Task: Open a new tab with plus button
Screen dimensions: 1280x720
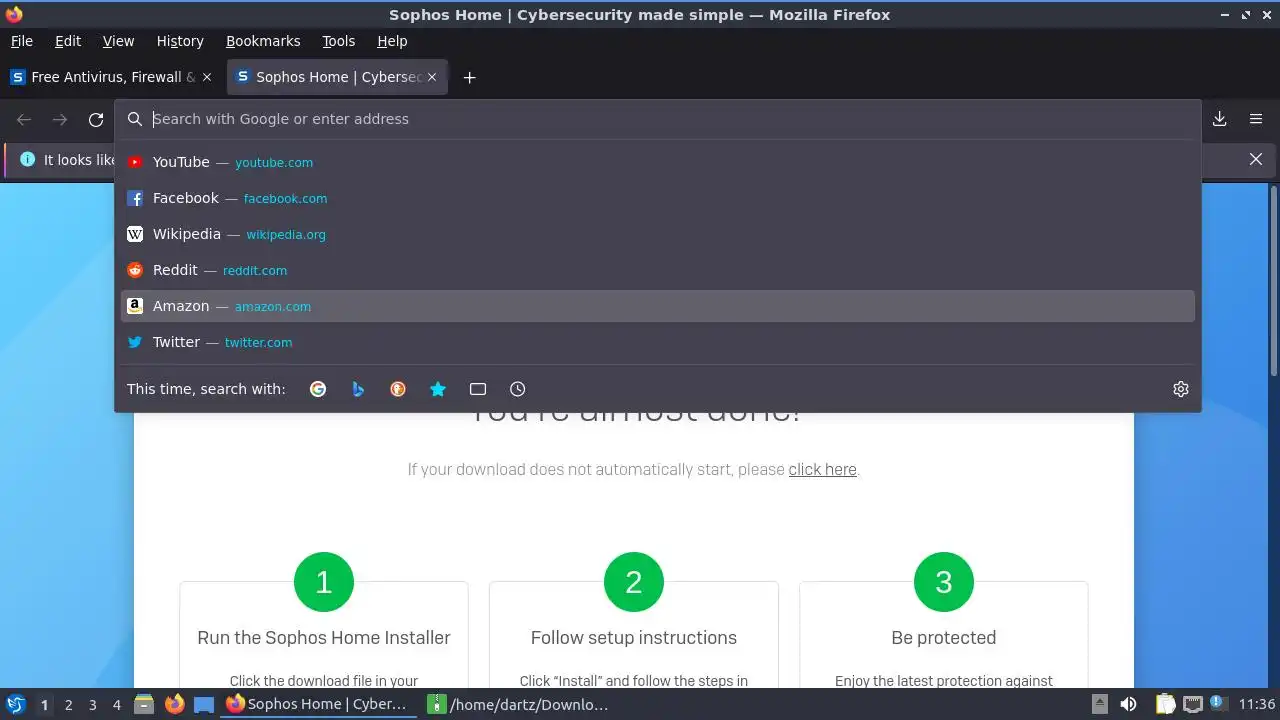Action: pyautogui.click(x=469, y=77)
